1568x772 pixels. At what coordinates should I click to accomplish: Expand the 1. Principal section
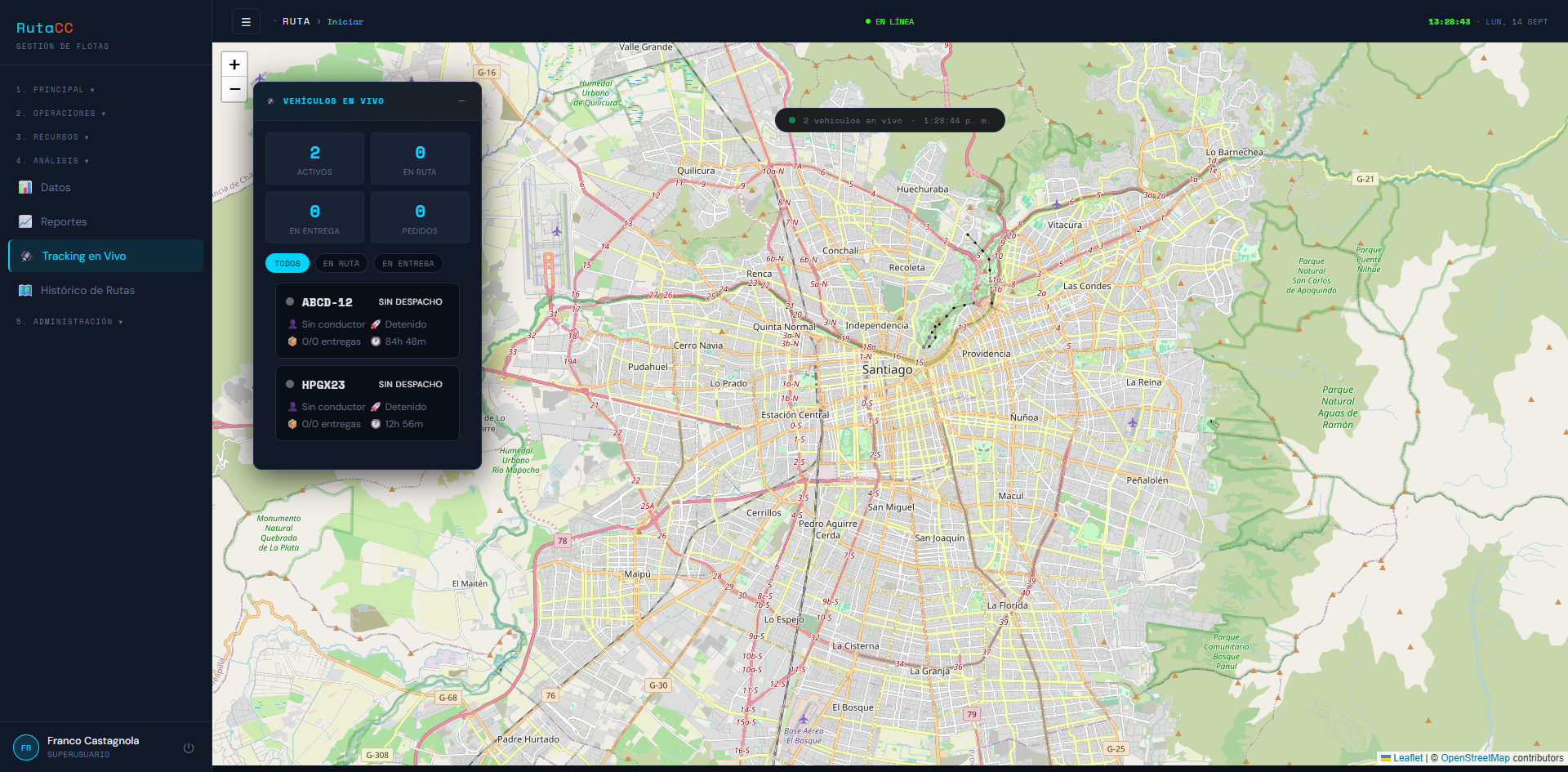(56, 90)
